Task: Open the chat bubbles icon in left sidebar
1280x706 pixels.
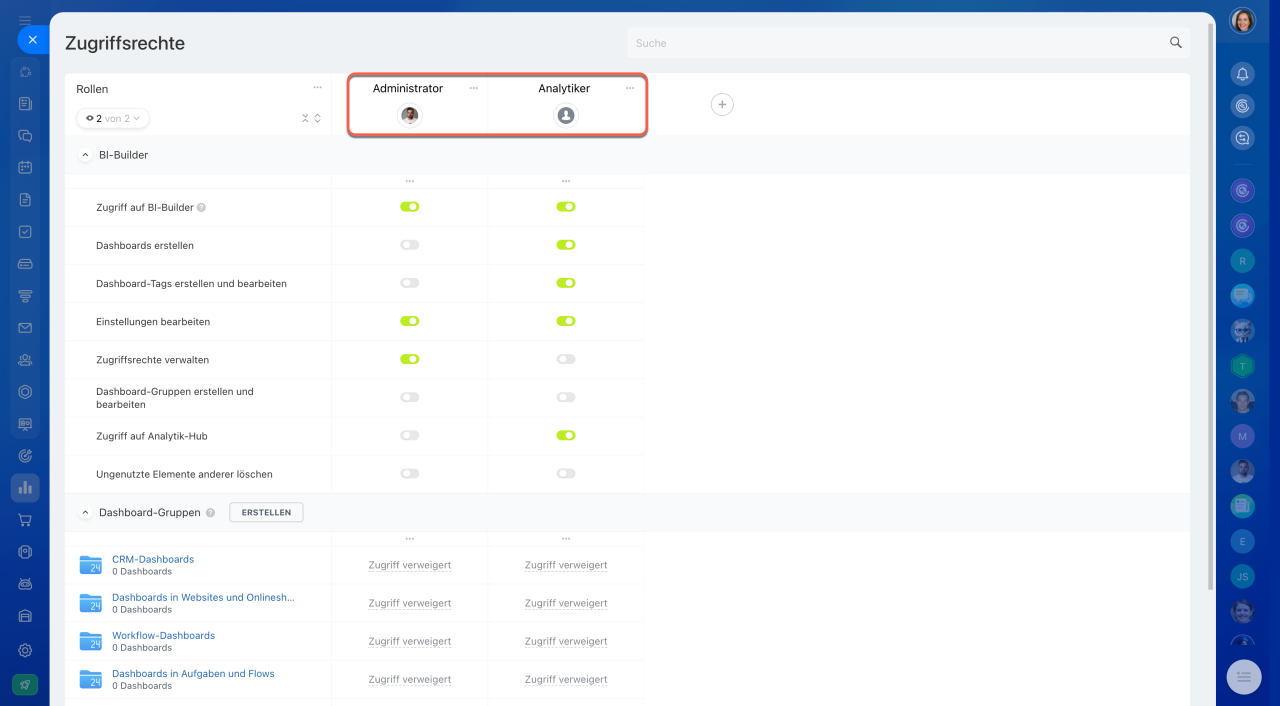Action: click(25, 136)
